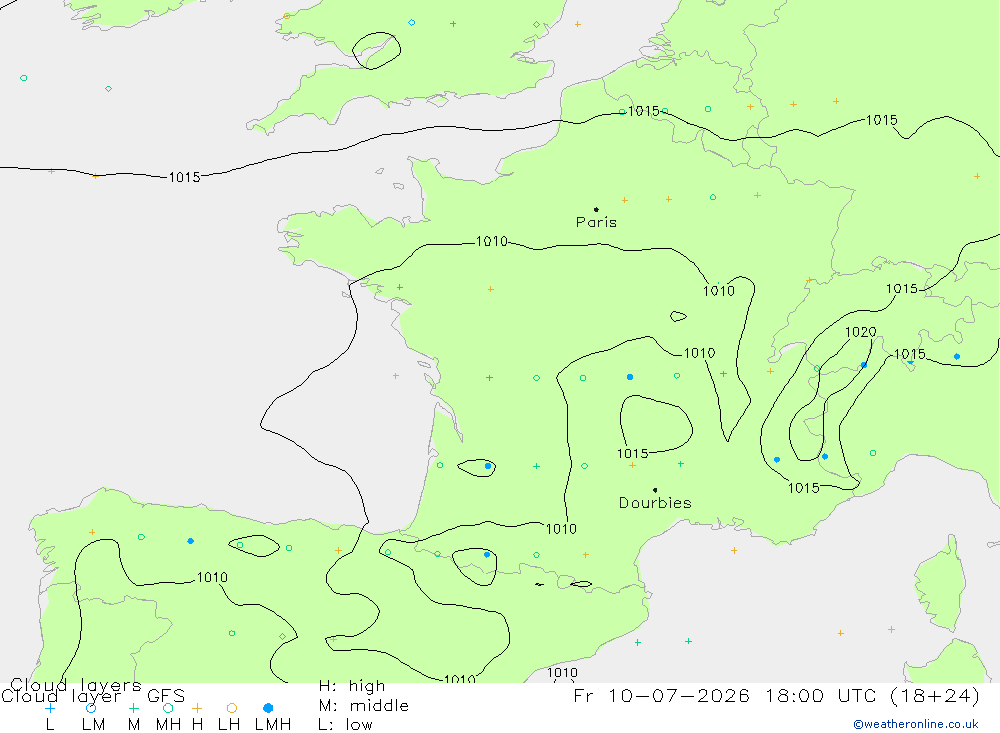Click the 'LMH' legend abbreviation
Screen dimensions: 1000x733
pos(273,725)
